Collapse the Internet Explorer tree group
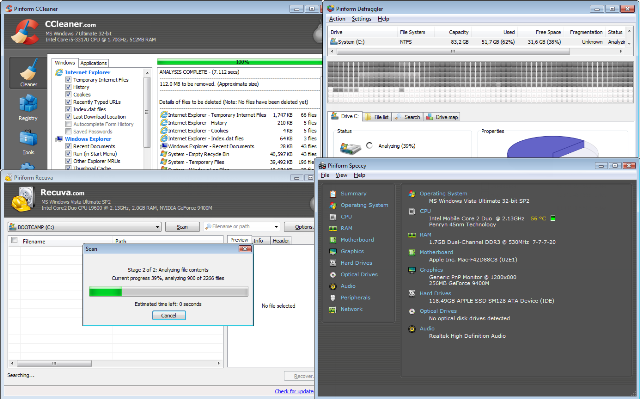This screenshot has width=640, height=399. 87,72
